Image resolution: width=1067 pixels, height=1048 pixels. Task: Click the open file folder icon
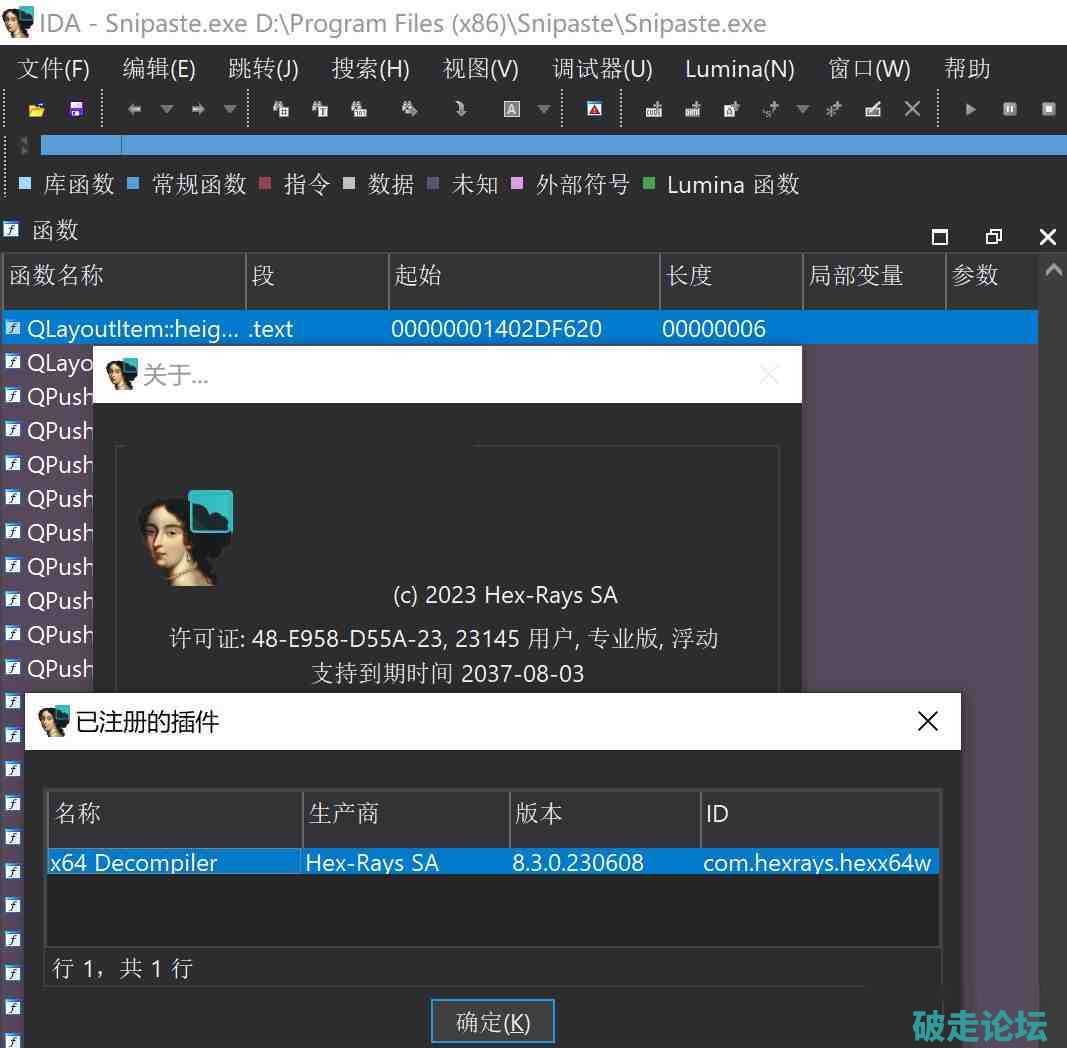pyautogui.click(x=37, y=110)
